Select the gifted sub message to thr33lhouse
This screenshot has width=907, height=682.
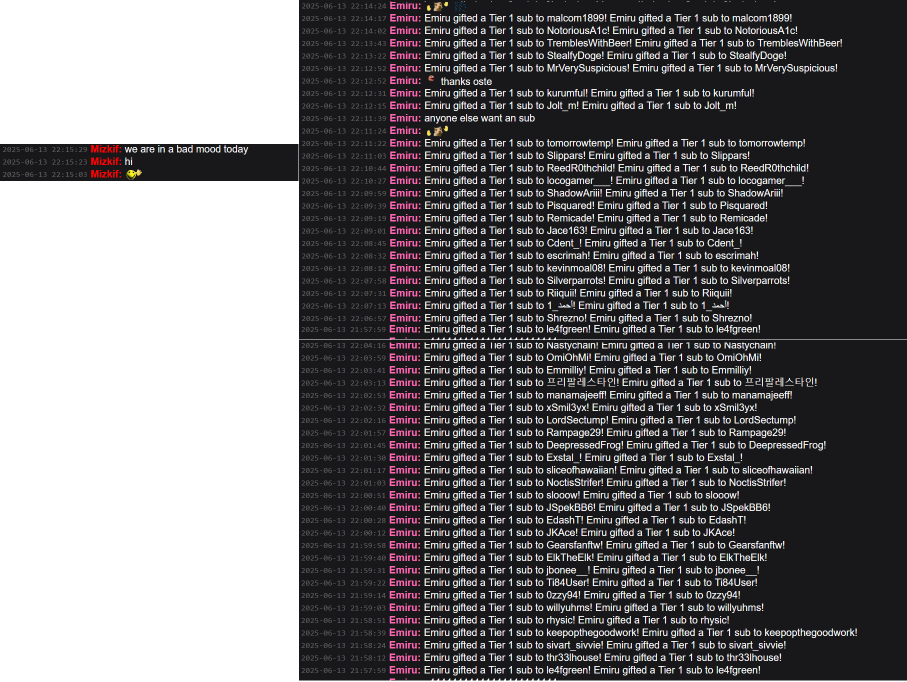603,658
